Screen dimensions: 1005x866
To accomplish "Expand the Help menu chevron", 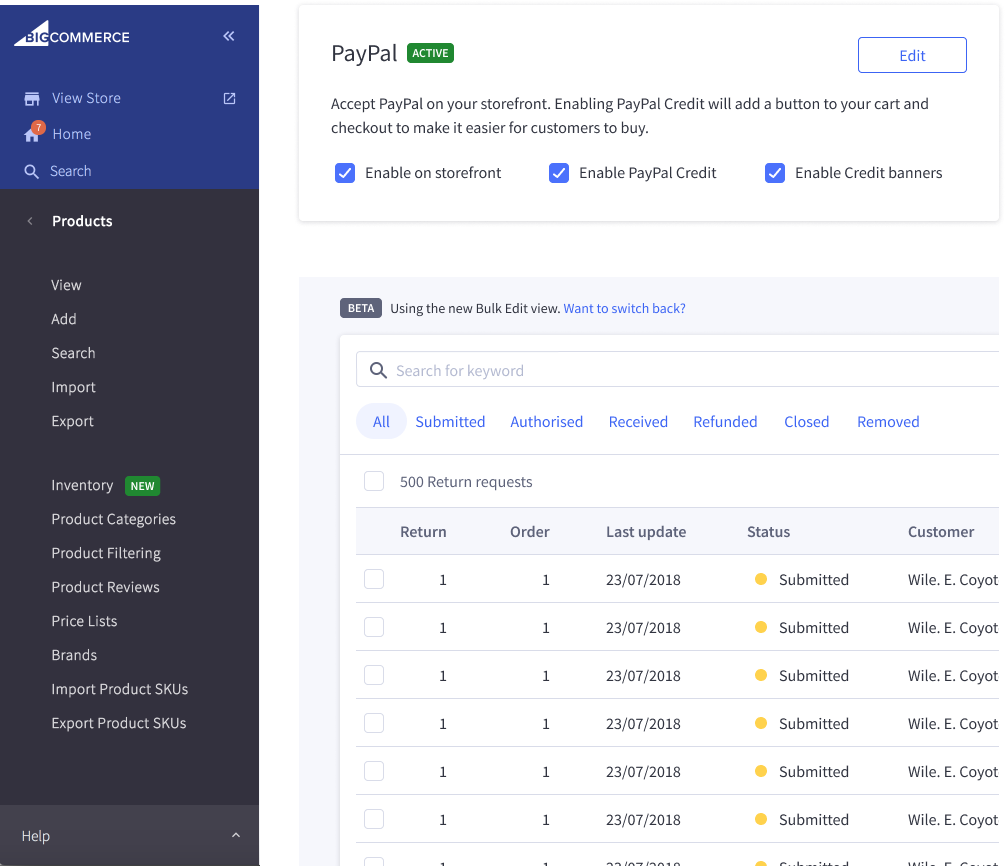I will pos(236,835).
